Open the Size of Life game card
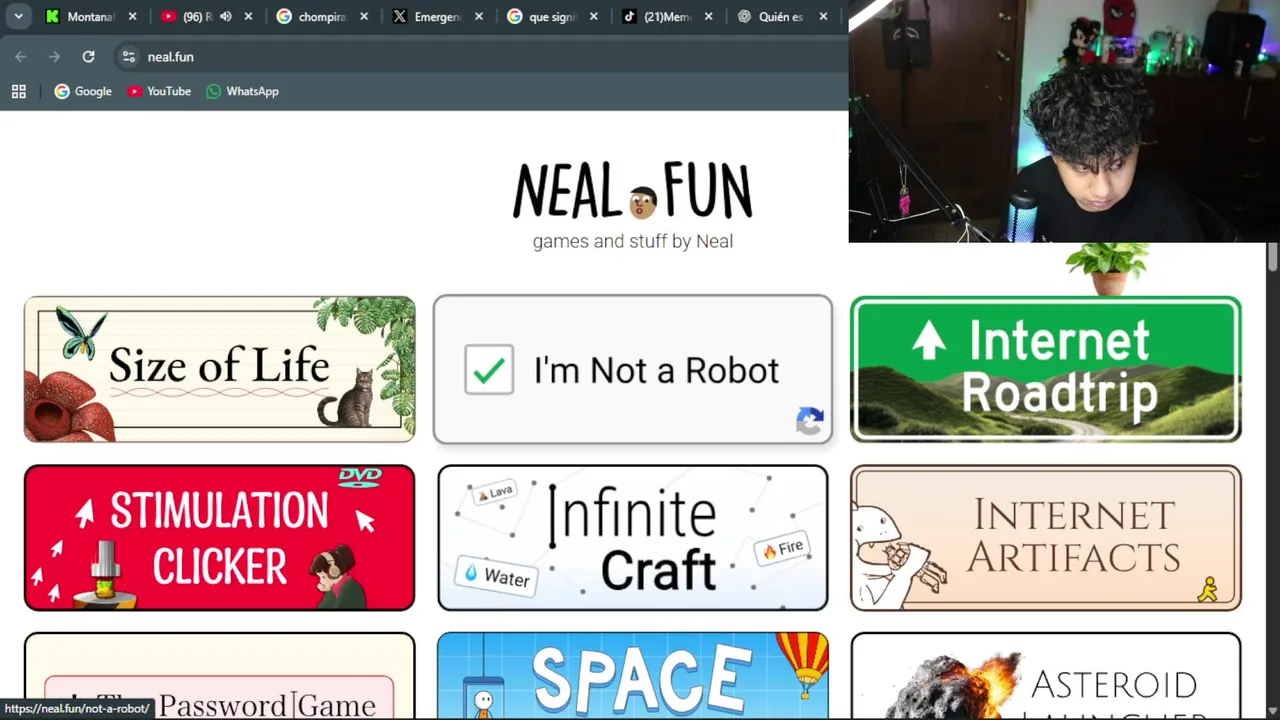The image size is (1280, 720). tap(219, 369)
